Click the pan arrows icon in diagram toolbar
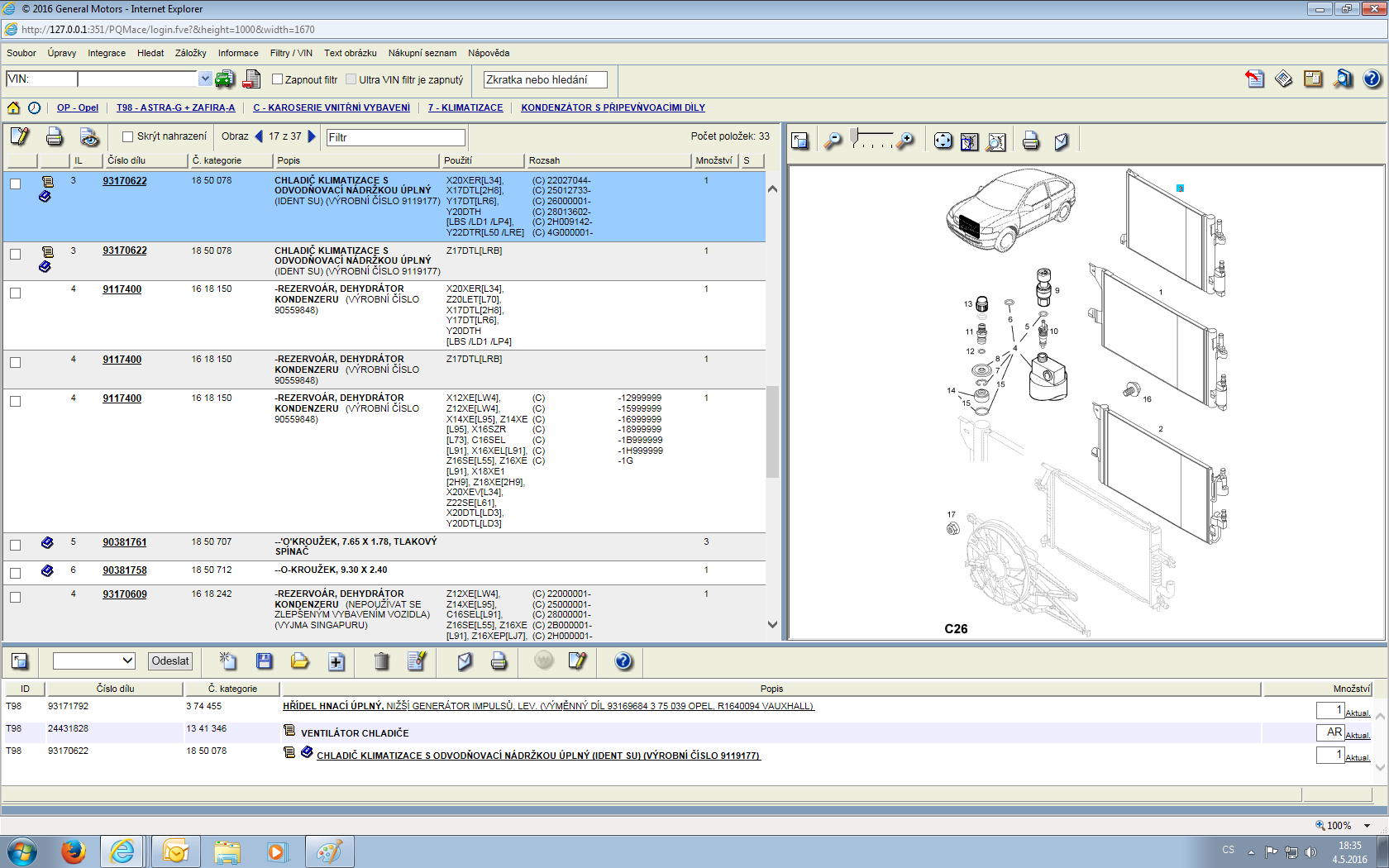The image size is (1389, 868). (943, 141)
